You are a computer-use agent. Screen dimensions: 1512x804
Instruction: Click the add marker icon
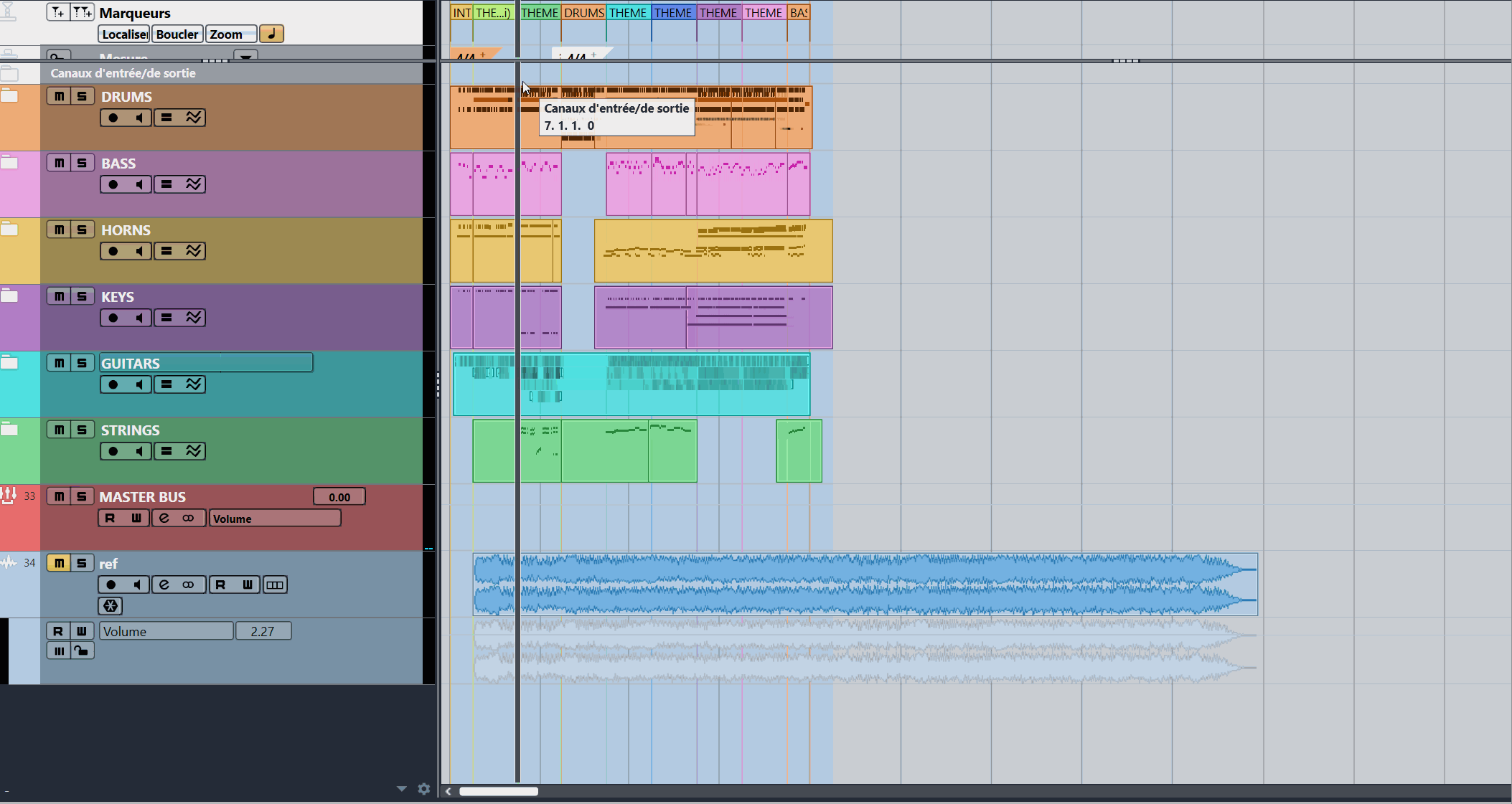tap(57, 12)
